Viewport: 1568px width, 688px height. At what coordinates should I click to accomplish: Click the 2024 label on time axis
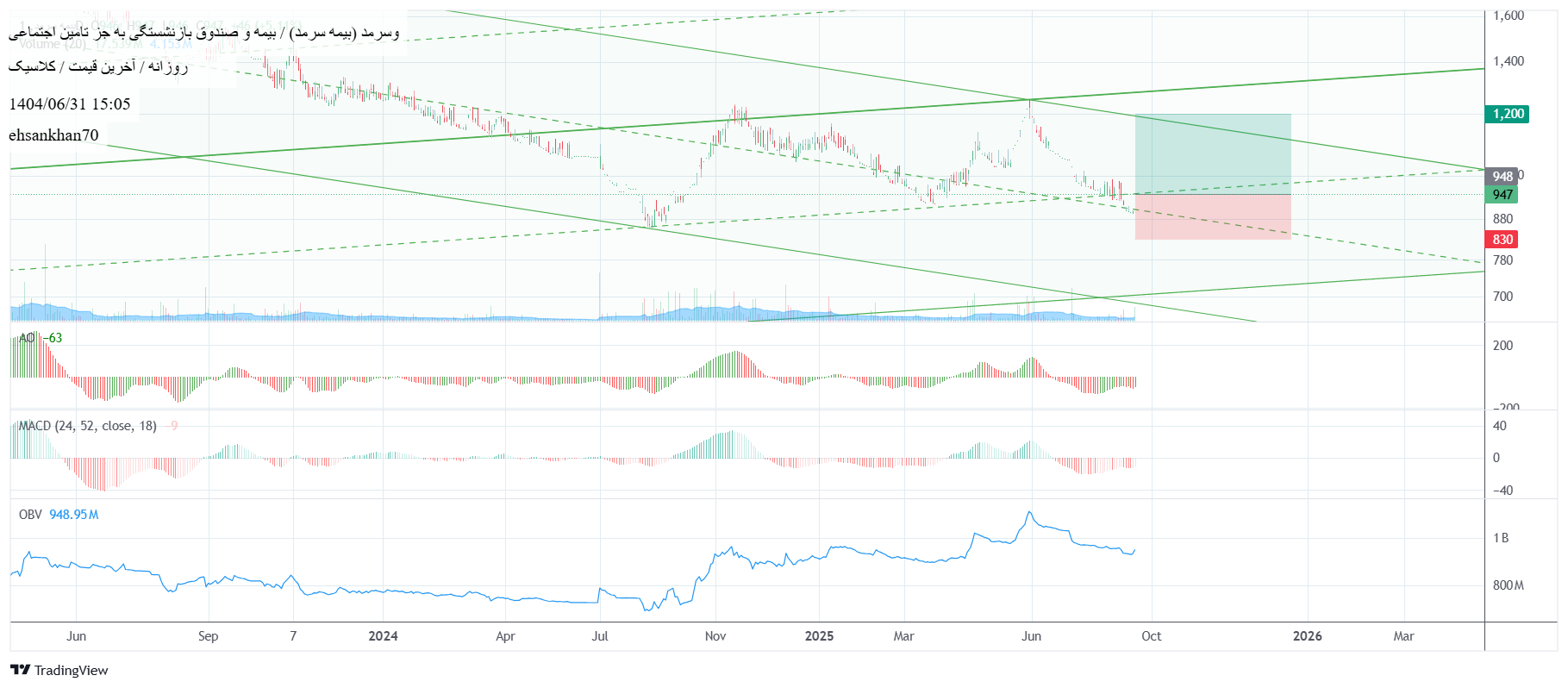point(383,636)
